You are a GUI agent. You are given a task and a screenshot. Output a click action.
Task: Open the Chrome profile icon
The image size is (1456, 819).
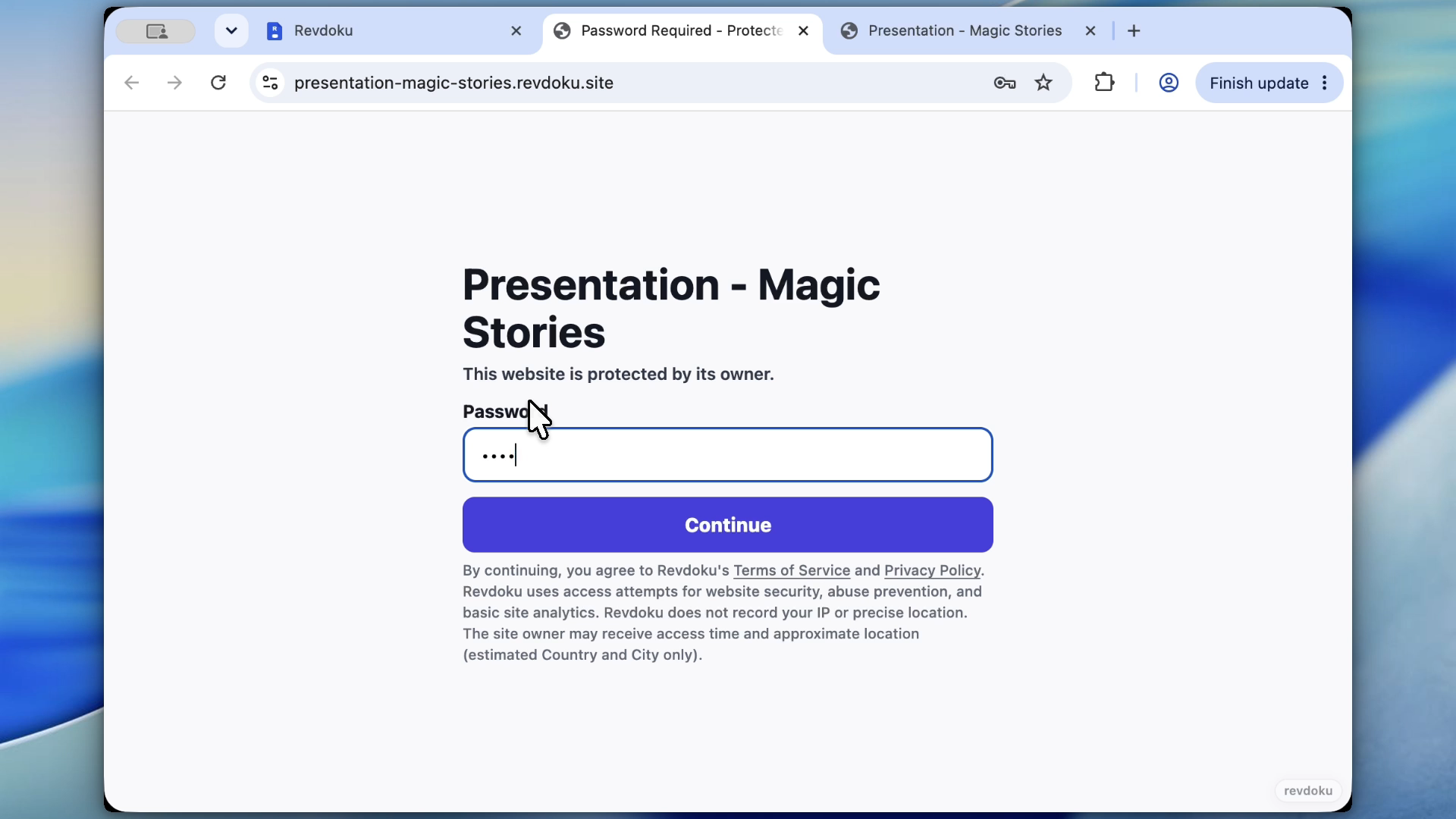1169,83
